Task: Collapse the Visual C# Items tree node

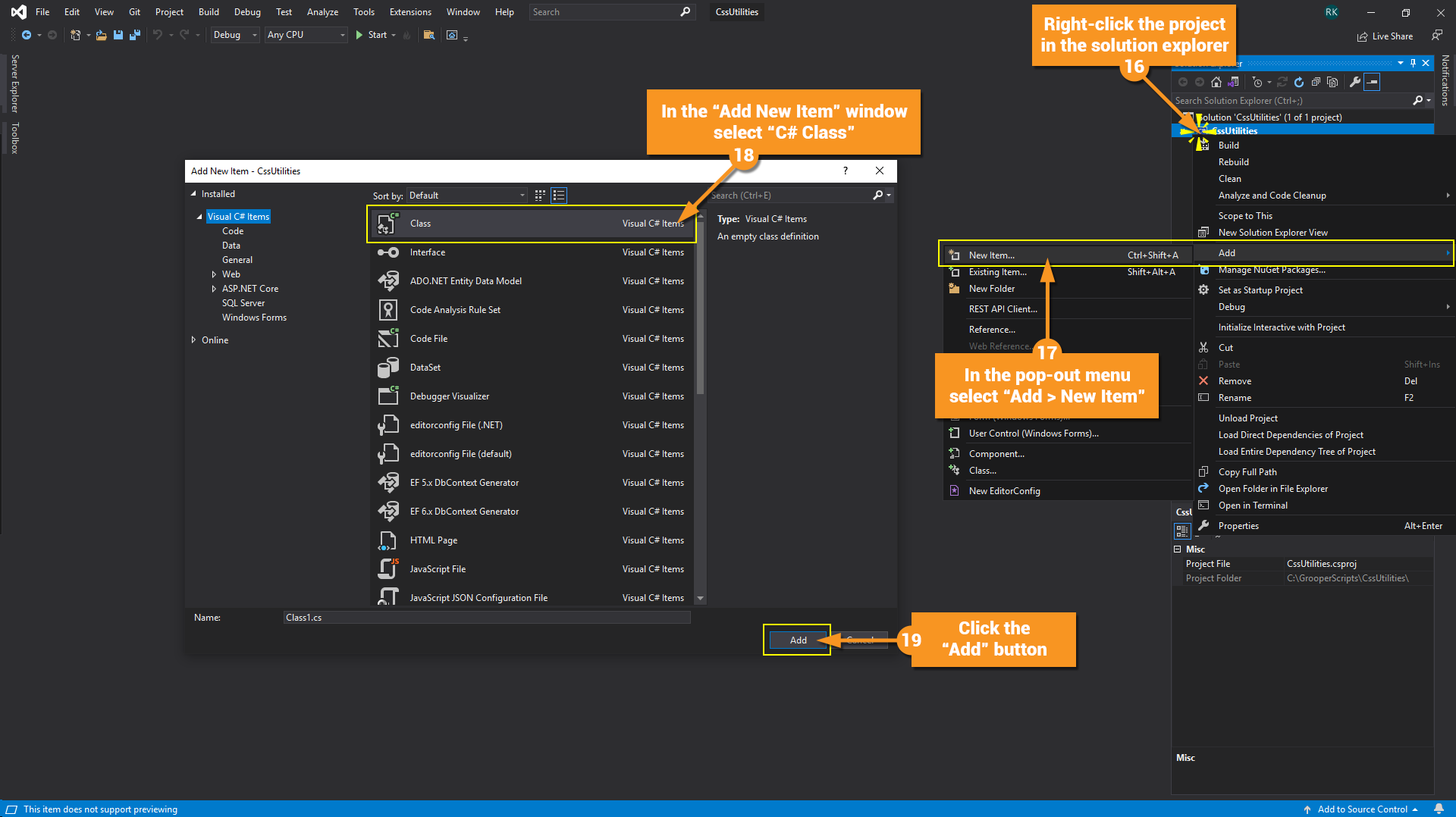Action: [x=199, y=217]
